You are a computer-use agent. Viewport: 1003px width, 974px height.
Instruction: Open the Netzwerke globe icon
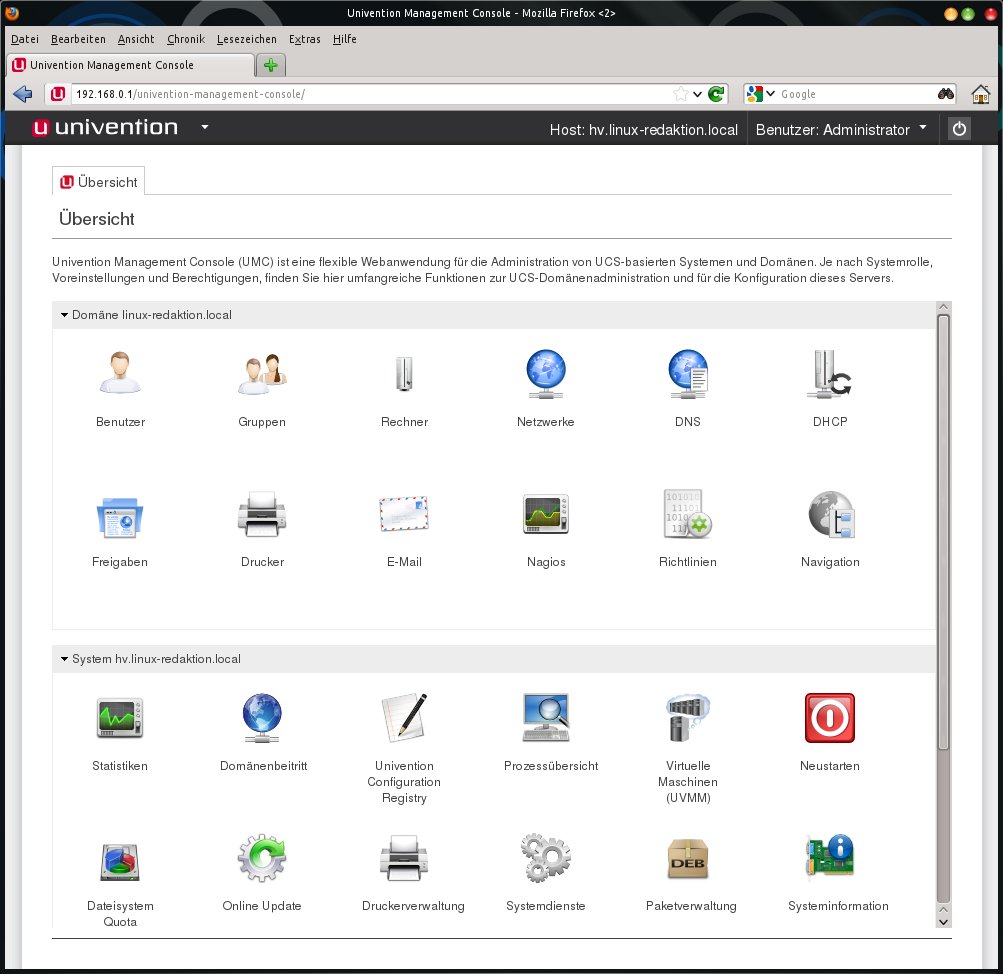coord(546,373)
